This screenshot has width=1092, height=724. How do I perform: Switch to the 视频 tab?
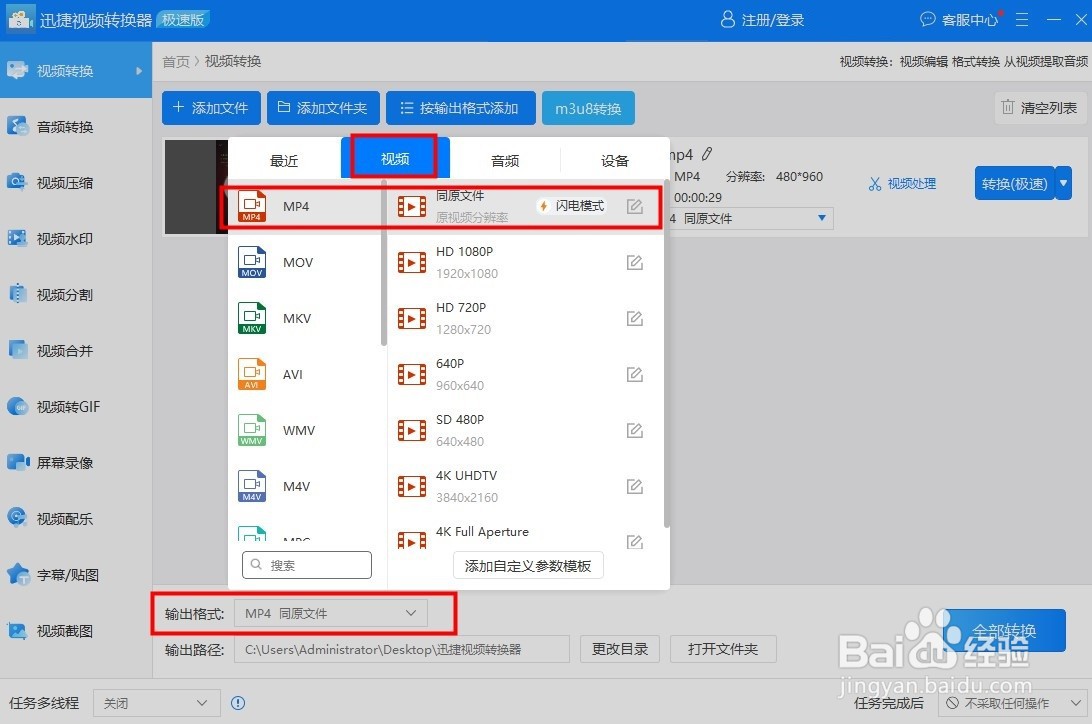click(x=395, y=159)
